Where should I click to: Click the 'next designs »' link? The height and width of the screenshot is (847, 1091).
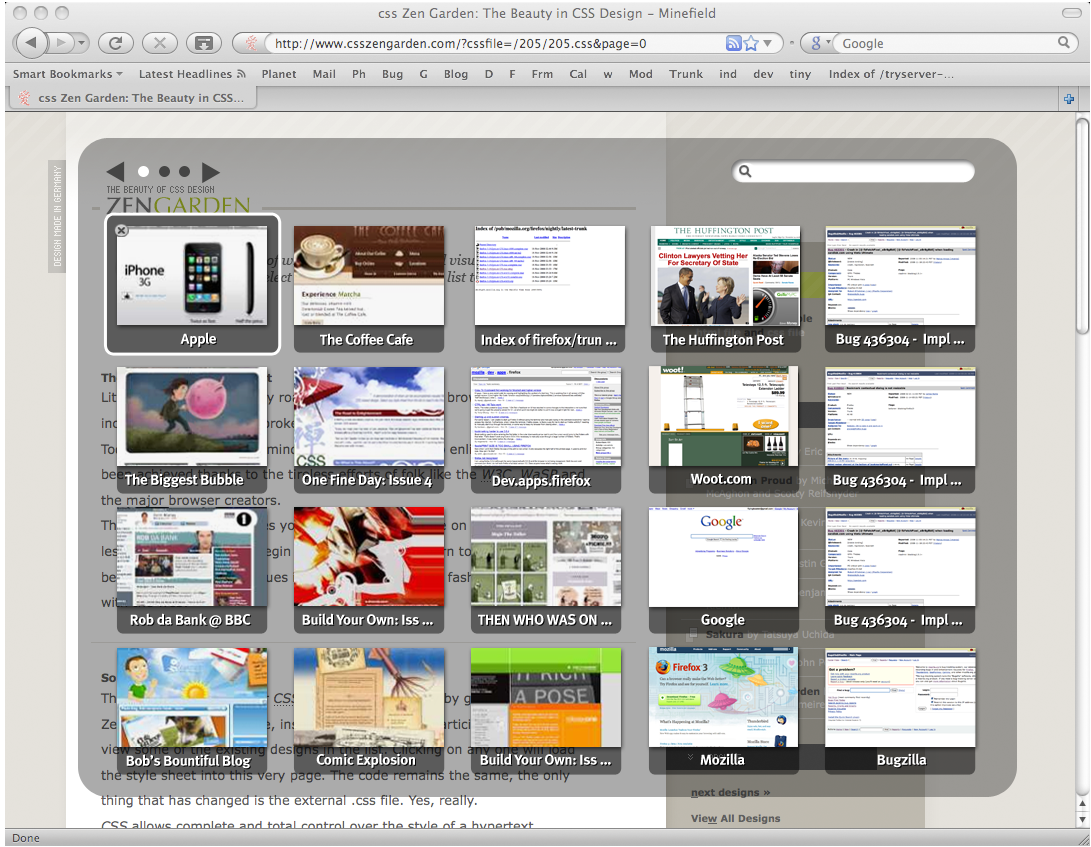click(x=731, y=792)
